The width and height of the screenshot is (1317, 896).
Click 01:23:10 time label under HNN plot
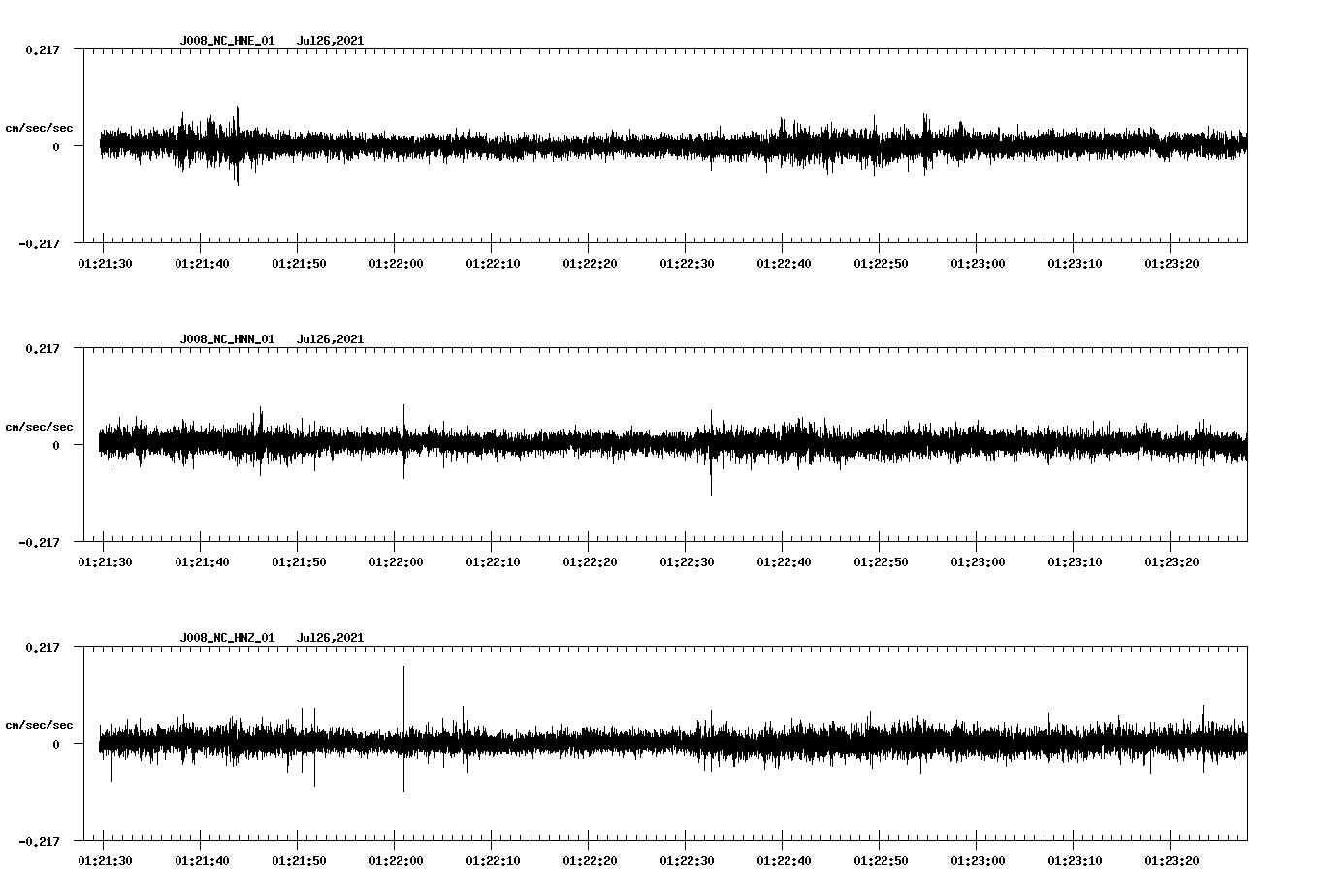1074,561
